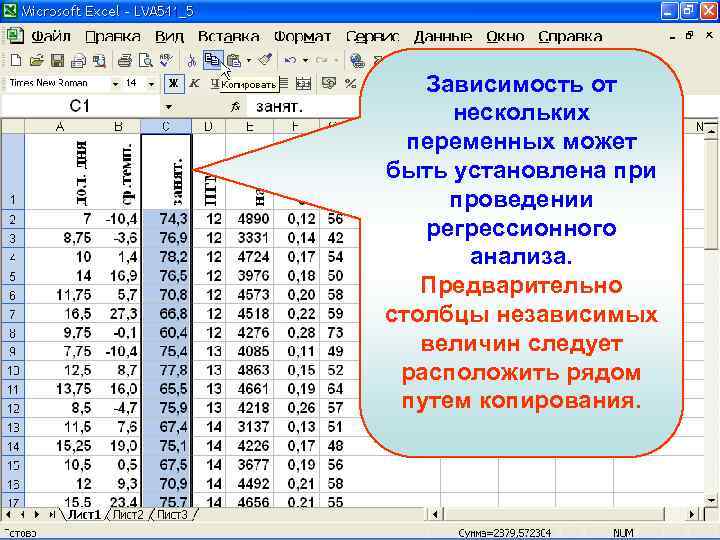The height and width of the screenshot is (540, 720).
Task: Toggle italic К formatting
Action: coord(195,84)
